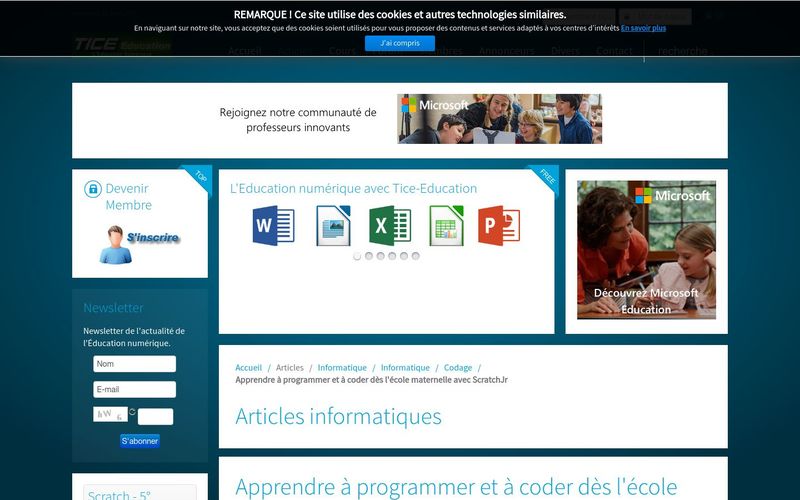Focus the captcha code input box
The width and height of the screenshot is (800, 500).
156,416
